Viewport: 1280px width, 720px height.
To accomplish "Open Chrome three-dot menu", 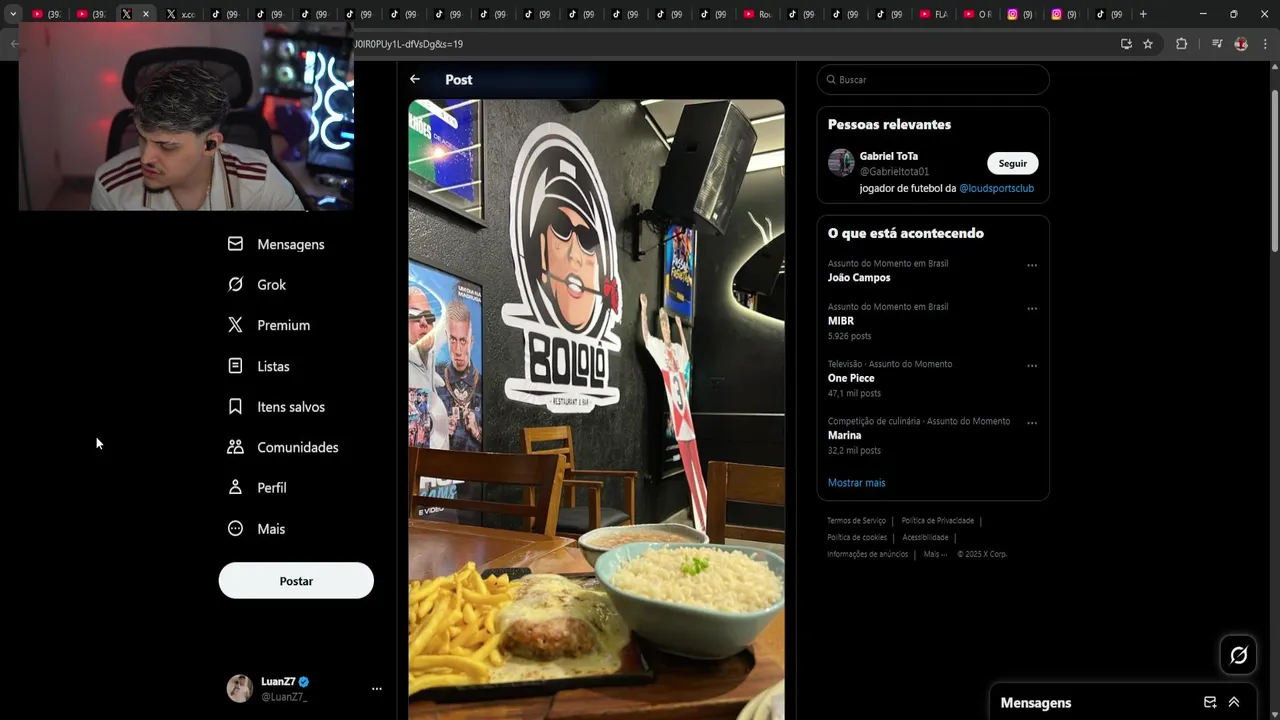I will 1265,44.
